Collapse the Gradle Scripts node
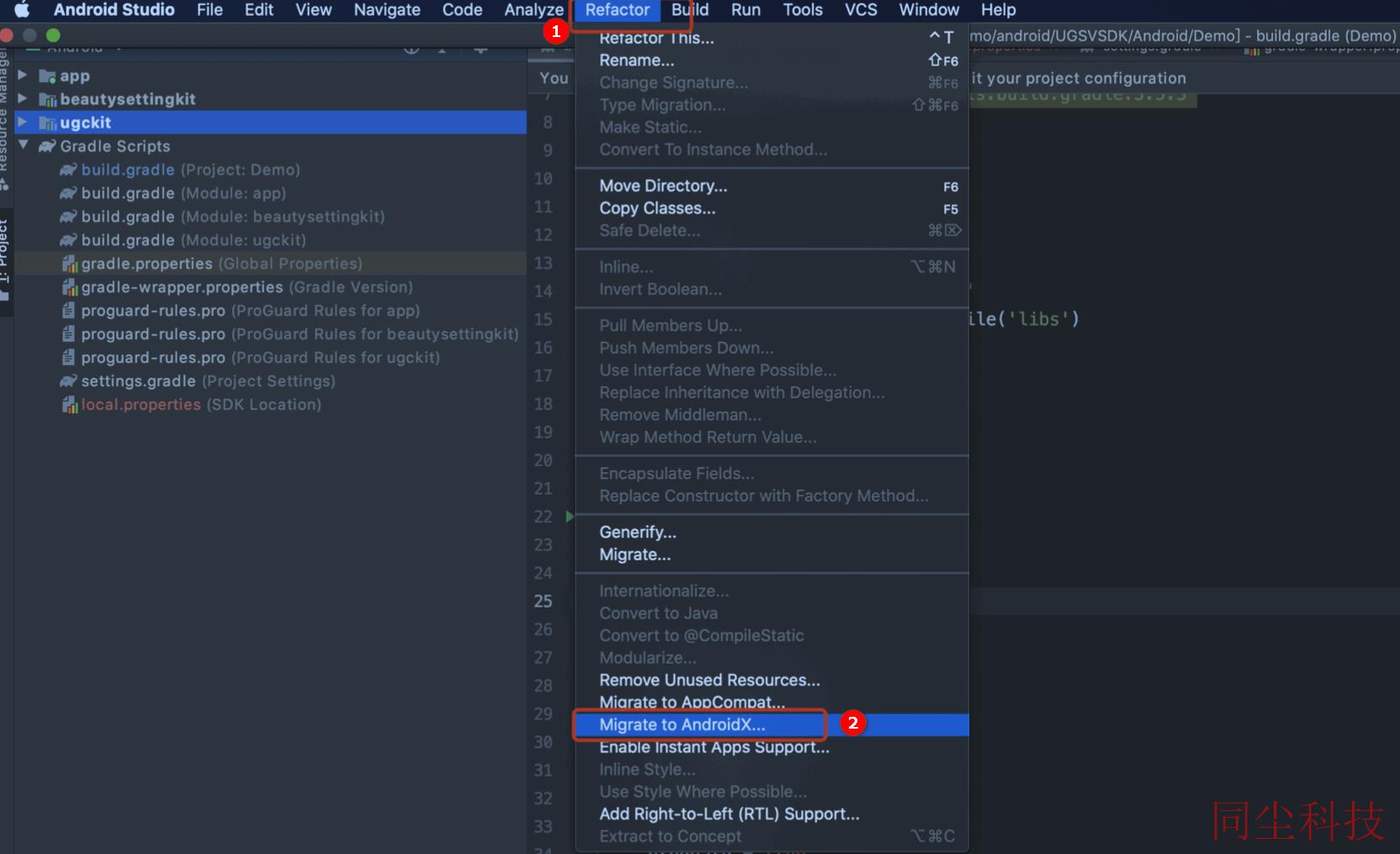Image resolution: width=1400 pixels, height=854 pixels. (24, 146)
